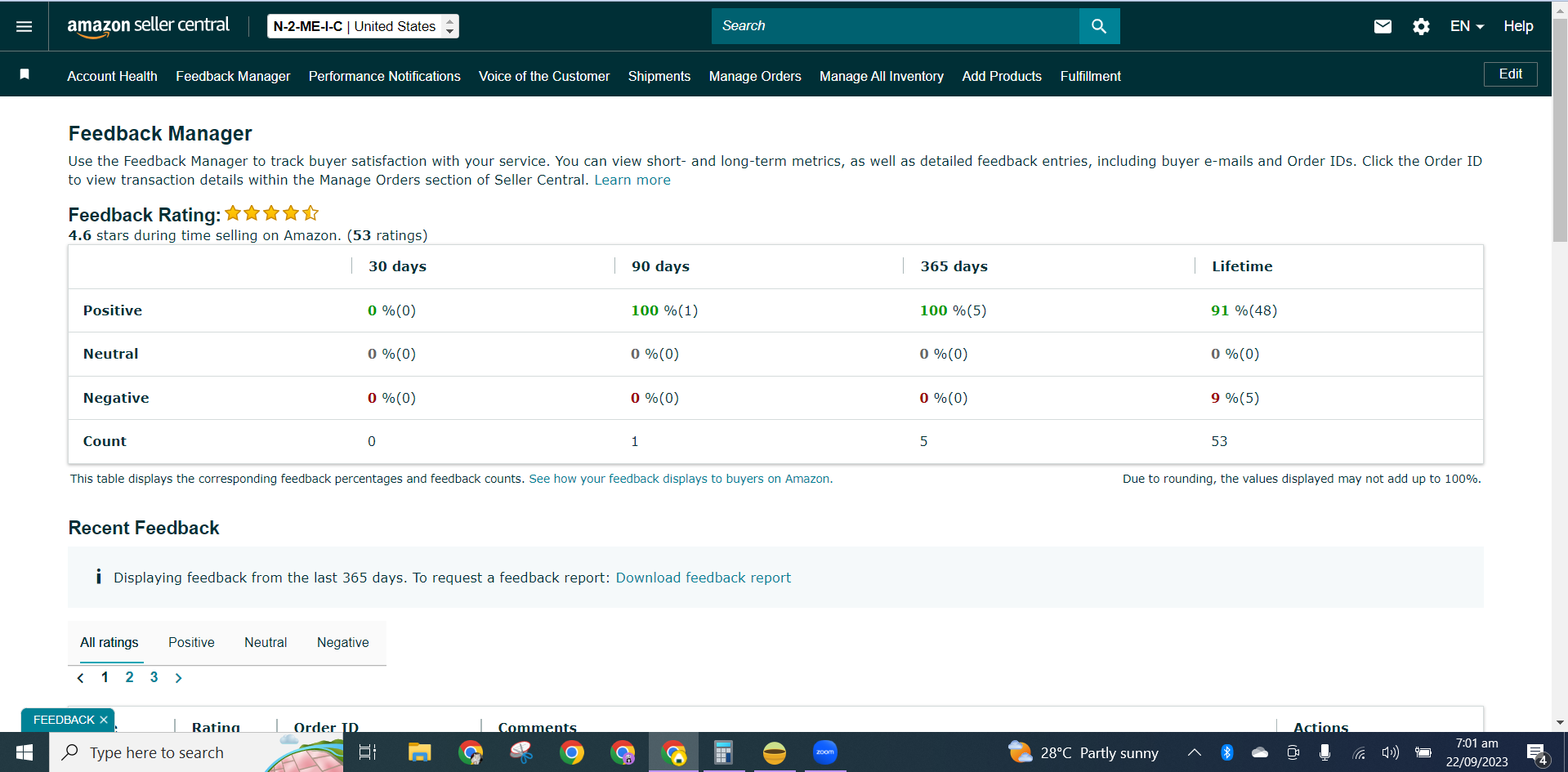Open 'See how your feedback displays to buyers' link
This screenshot has width=1568, height=772.
[681, 479]
